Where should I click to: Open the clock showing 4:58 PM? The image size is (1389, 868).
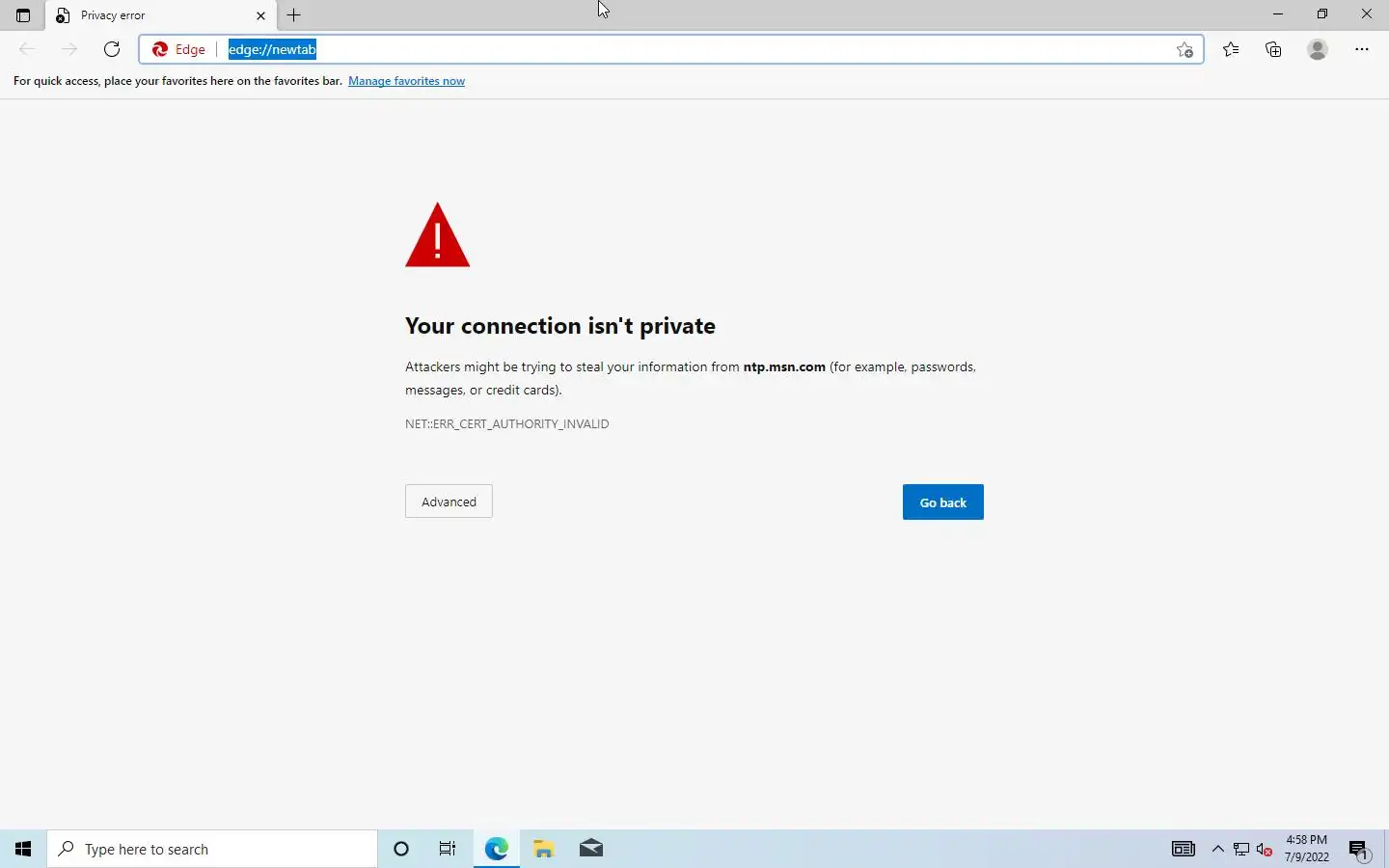pos(1306,849)
